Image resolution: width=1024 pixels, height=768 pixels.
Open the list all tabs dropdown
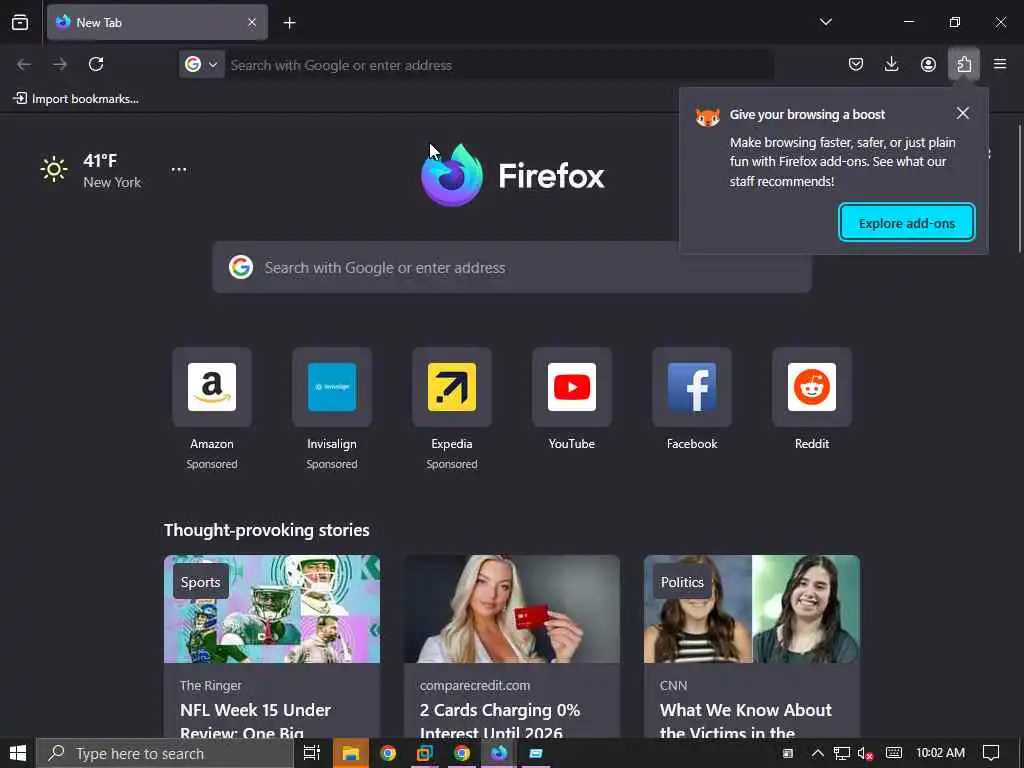[x=825, y=22]
